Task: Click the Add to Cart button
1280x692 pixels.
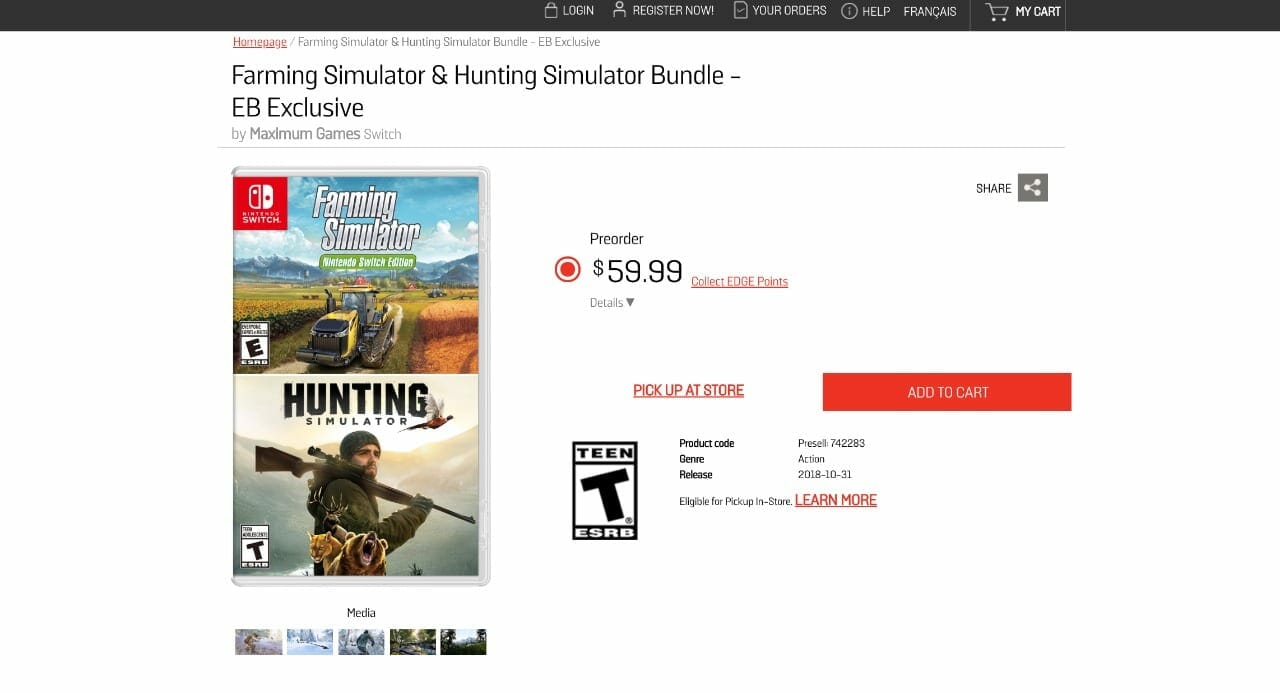Action: [x=947, y=392]
